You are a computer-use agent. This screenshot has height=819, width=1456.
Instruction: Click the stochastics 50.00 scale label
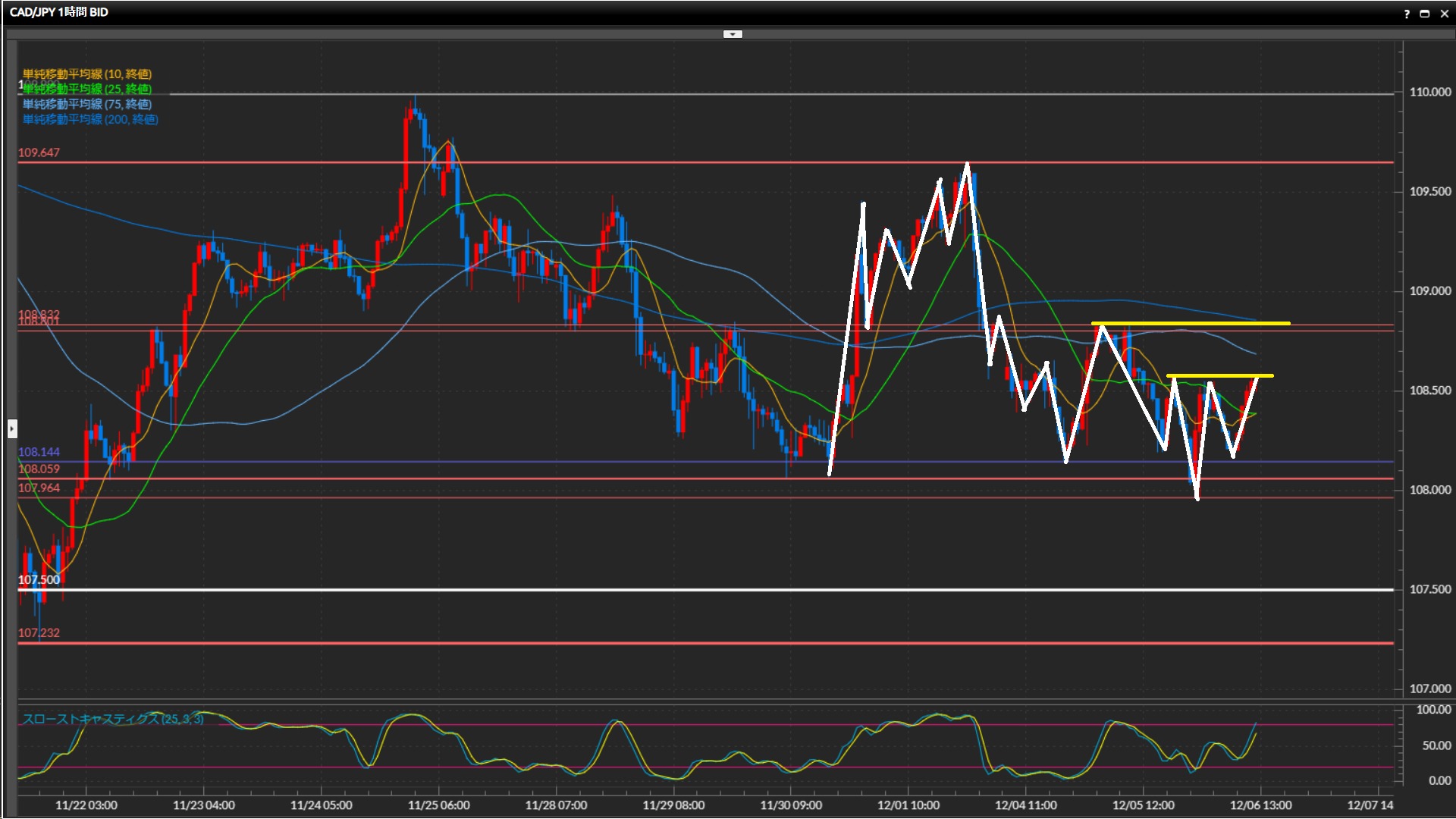(1436, 745)
